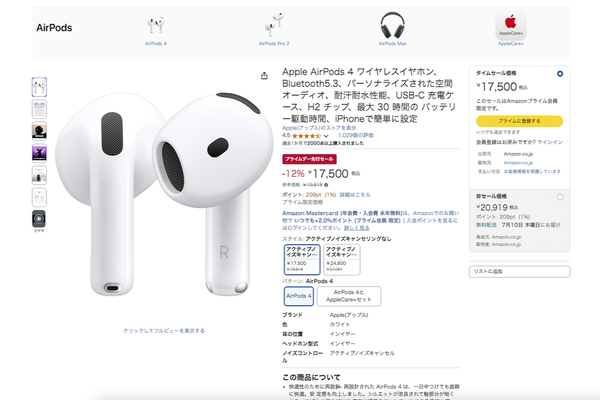Viewport: 600px width, 400px height.
Task: Click the share icon above product image
Action: (x=264, y=76)
